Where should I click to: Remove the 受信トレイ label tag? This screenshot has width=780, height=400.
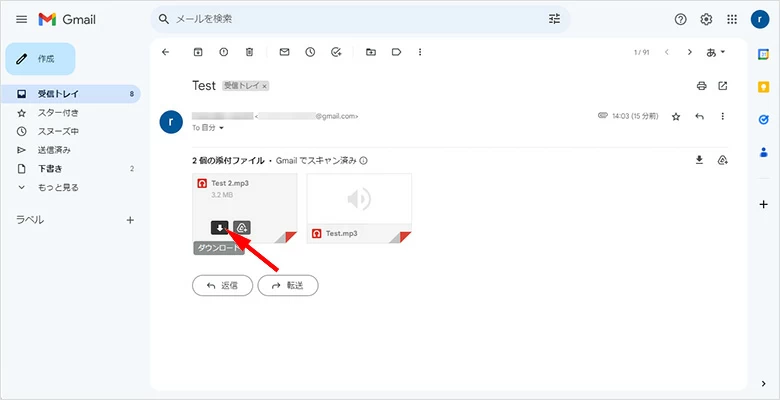click(x=265, y=87)
